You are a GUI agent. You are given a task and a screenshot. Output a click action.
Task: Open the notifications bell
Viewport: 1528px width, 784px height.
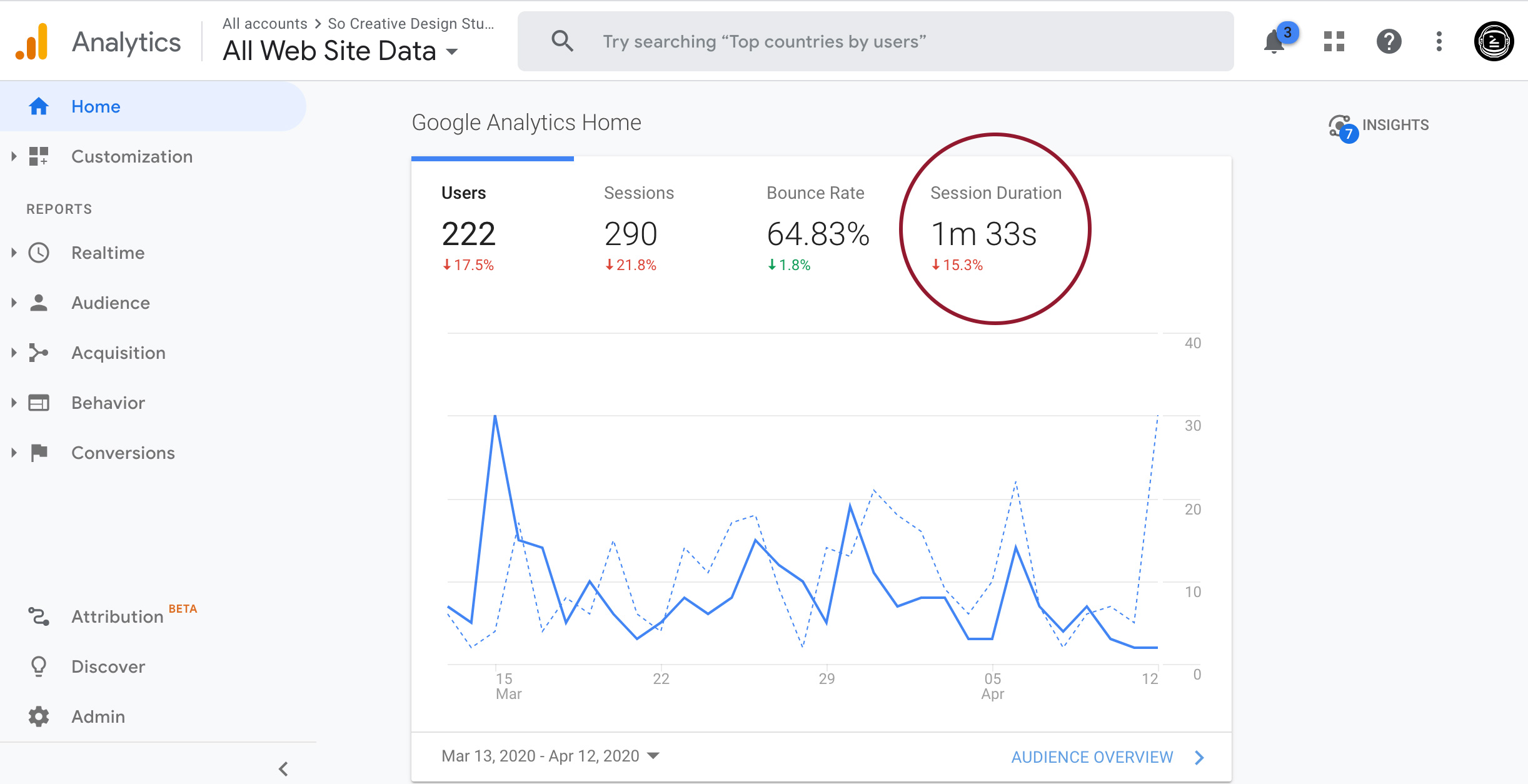[1274, 42]
